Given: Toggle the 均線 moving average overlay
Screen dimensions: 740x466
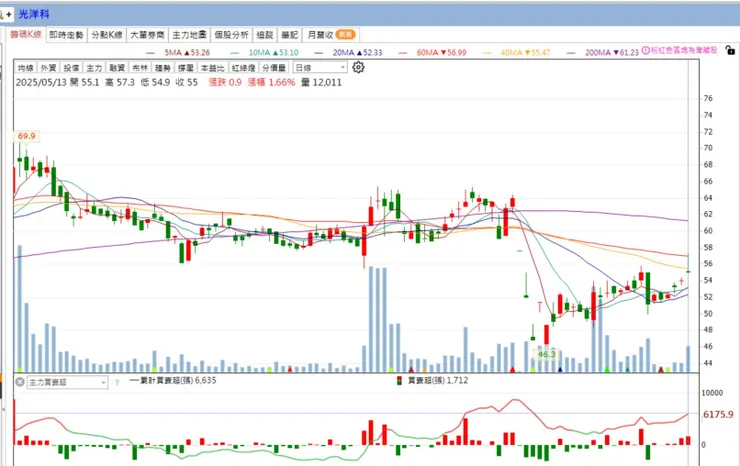Looking at the screenshot, I should click(x=25, y=68).
